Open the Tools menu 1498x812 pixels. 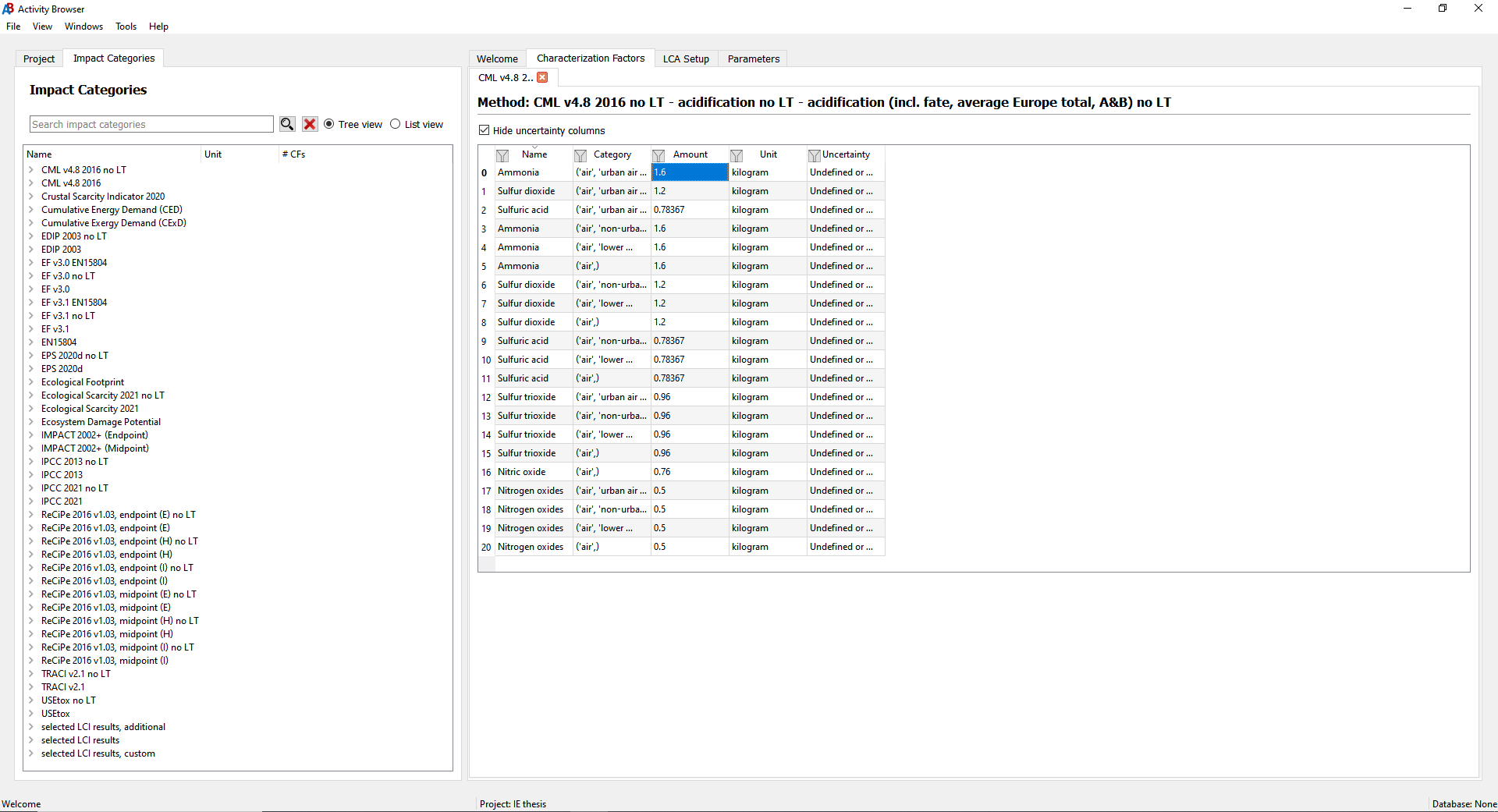(x=125, y=26)
